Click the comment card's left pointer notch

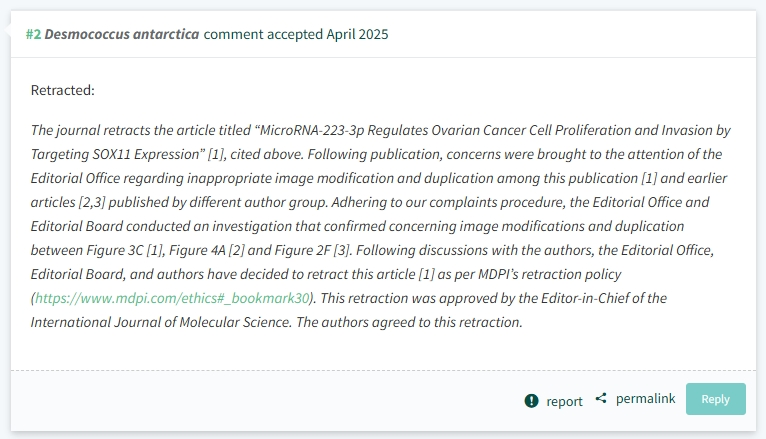point(7,30)
